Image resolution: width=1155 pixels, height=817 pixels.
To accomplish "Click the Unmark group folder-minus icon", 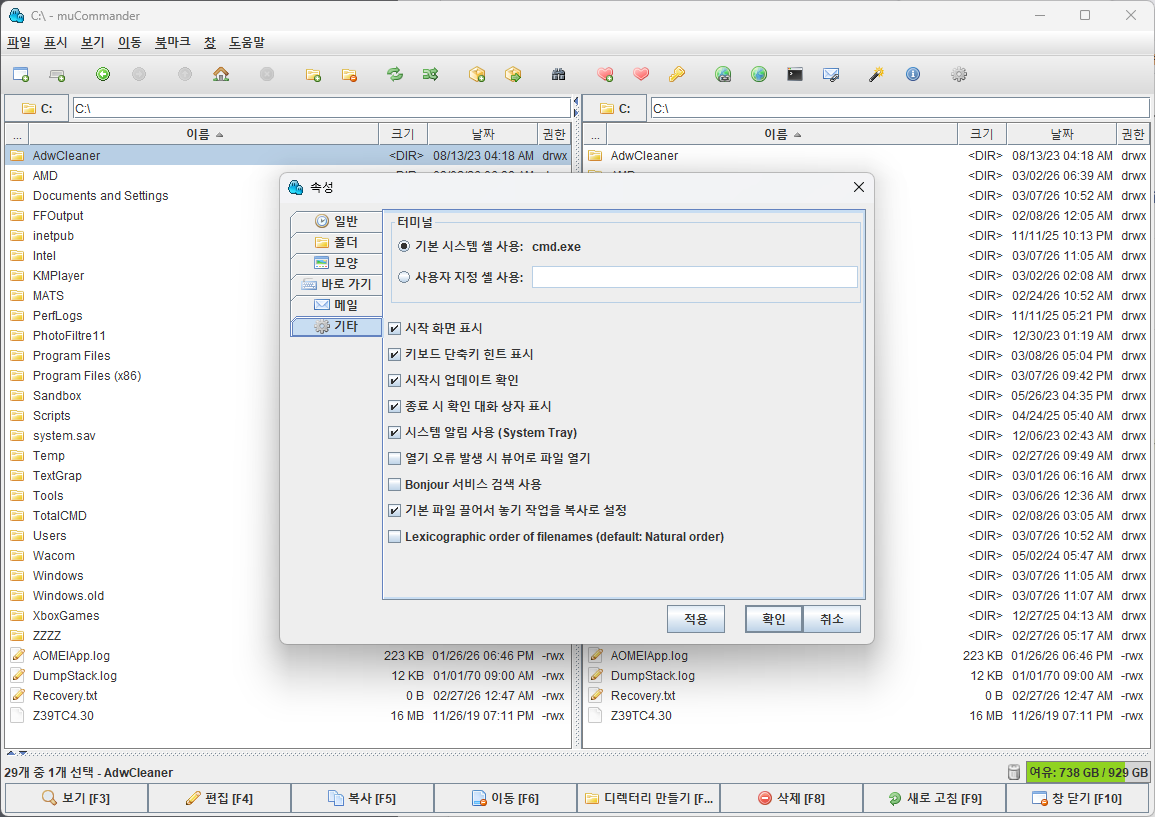I will point(349,74).
